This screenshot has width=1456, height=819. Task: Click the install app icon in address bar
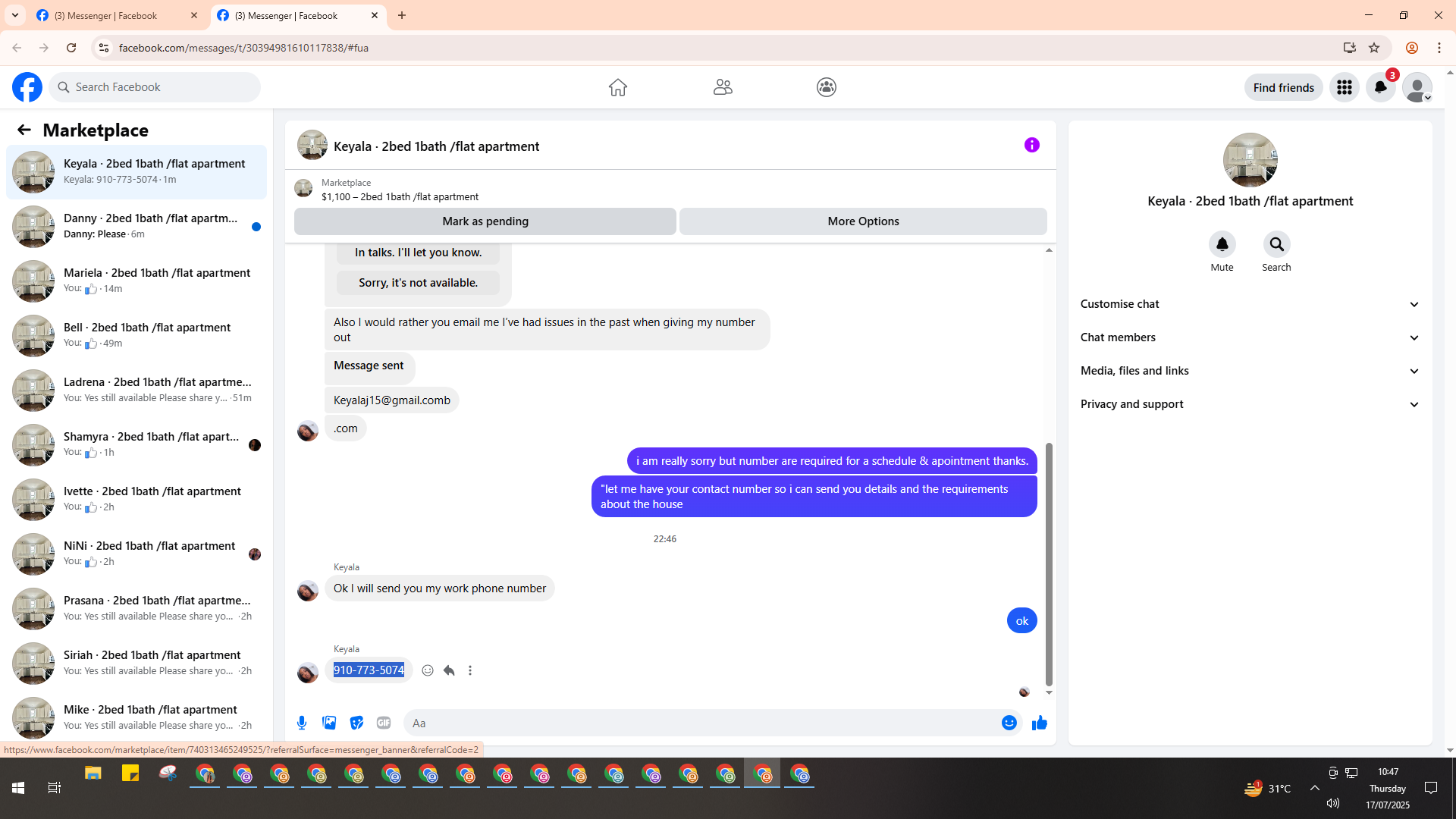[1349, 48]
